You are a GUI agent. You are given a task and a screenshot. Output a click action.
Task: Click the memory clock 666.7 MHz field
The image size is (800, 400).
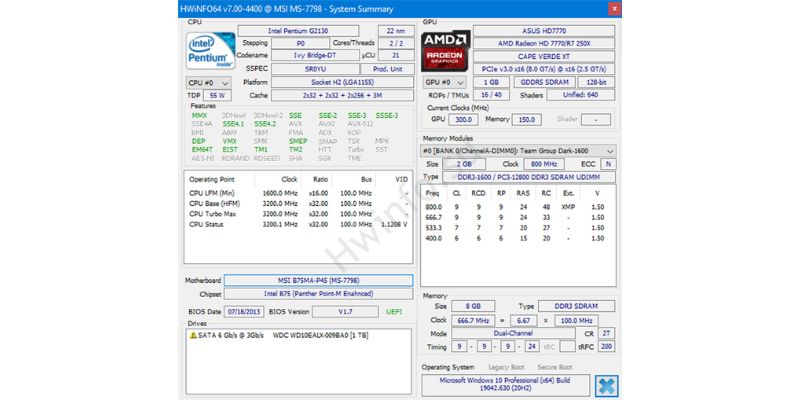[473, 320]
